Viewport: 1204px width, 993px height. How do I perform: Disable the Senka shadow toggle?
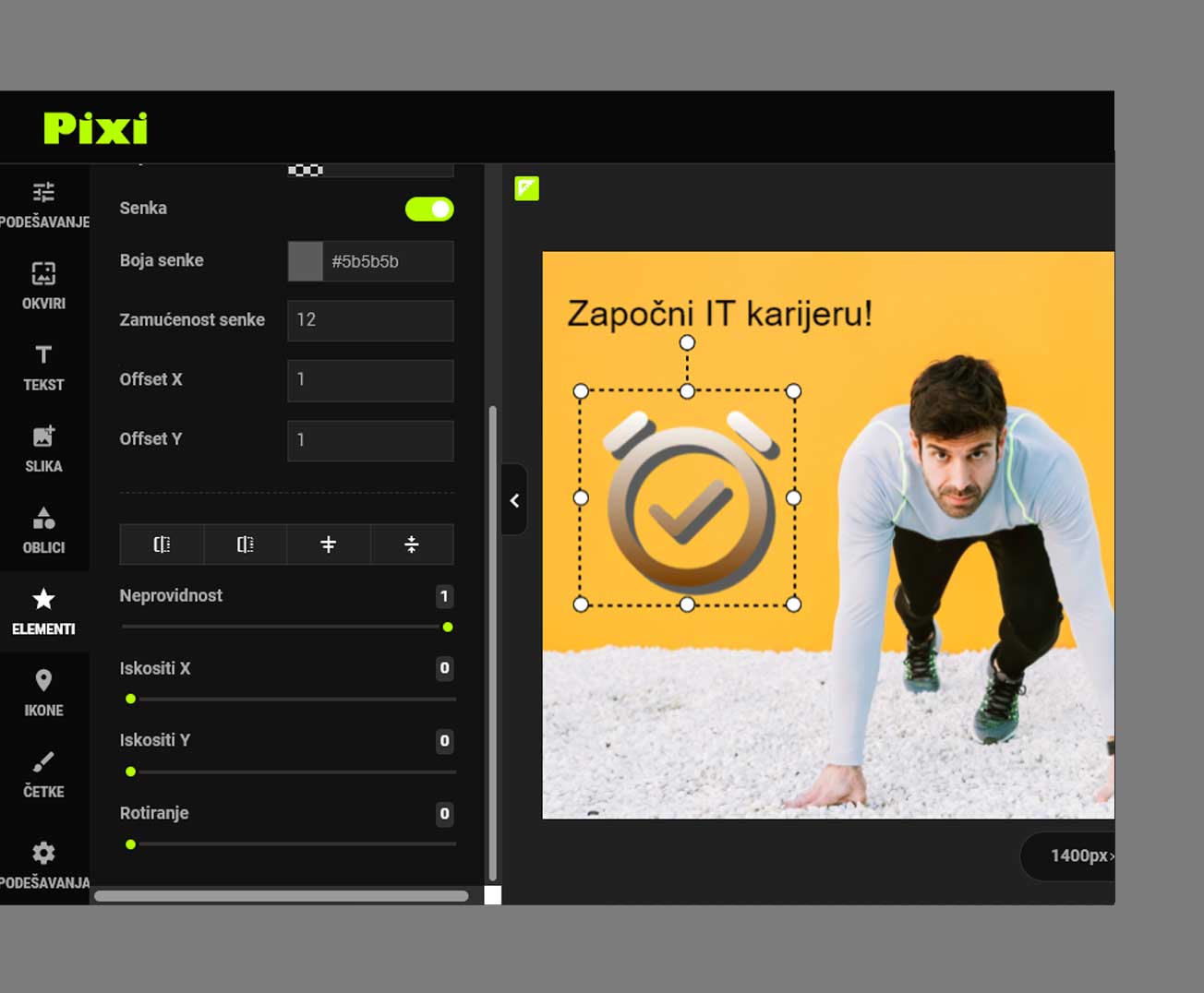[x=429, y=209]
